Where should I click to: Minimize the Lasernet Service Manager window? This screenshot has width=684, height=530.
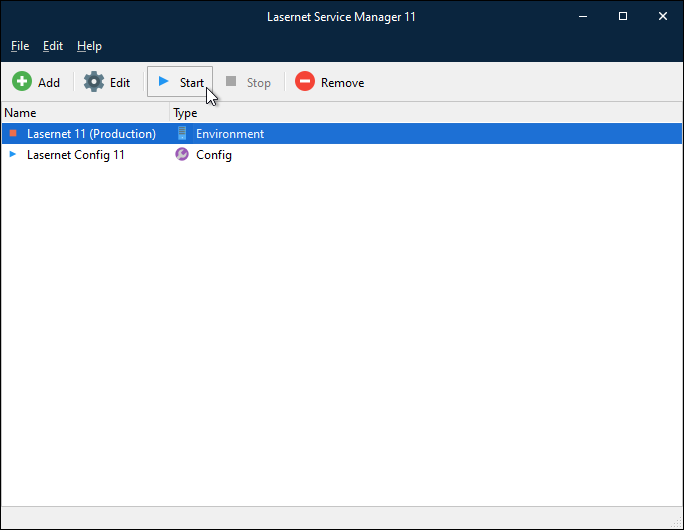583,17
